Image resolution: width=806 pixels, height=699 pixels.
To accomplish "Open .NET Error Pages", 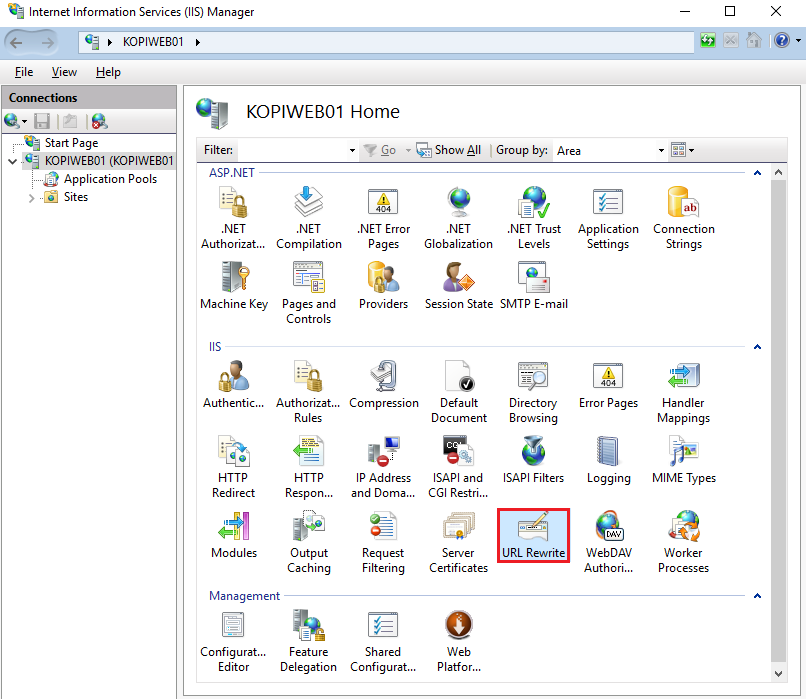I will point(383,218).
